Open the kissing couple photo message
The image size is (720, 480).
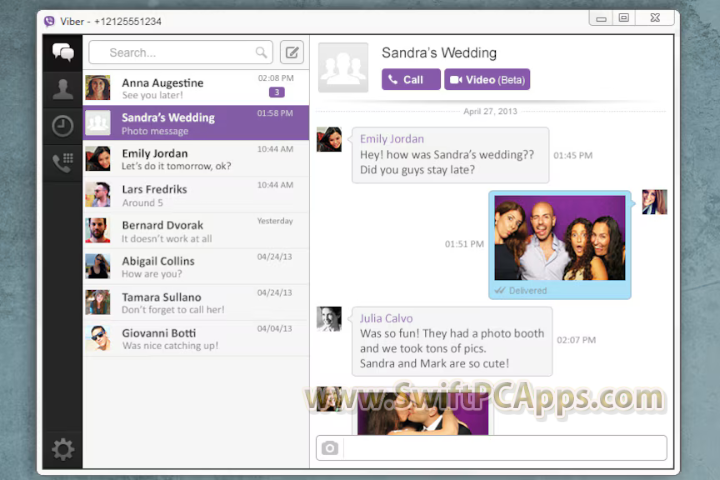(x=423, y=413)
